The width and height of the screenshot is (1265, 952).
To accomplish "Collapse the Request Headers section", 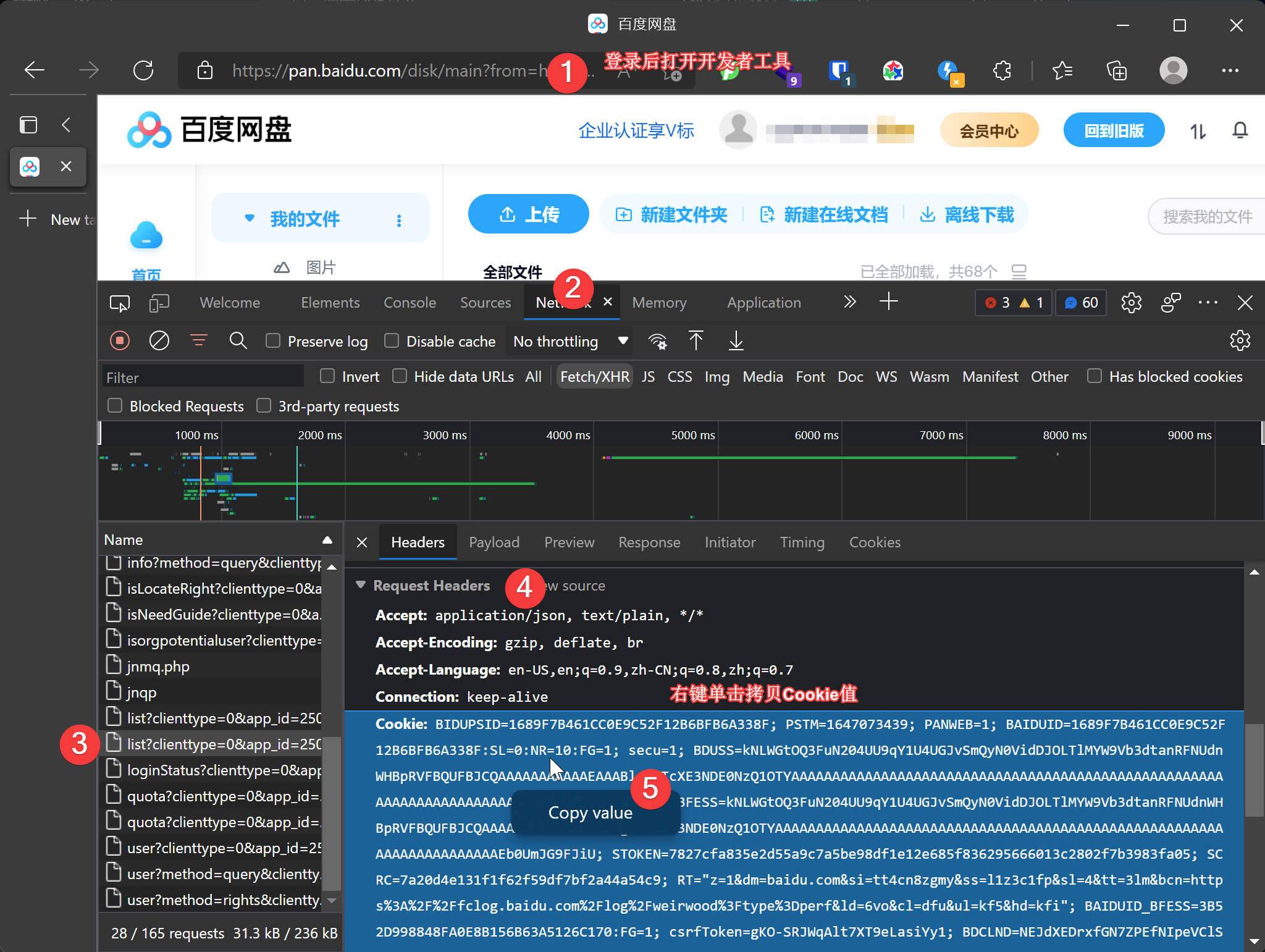I will [361, 585].
